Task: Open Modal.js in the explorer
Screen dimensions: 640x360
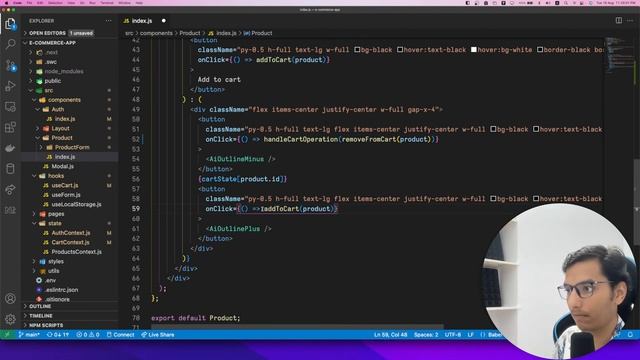Action: tap(62, 167)
